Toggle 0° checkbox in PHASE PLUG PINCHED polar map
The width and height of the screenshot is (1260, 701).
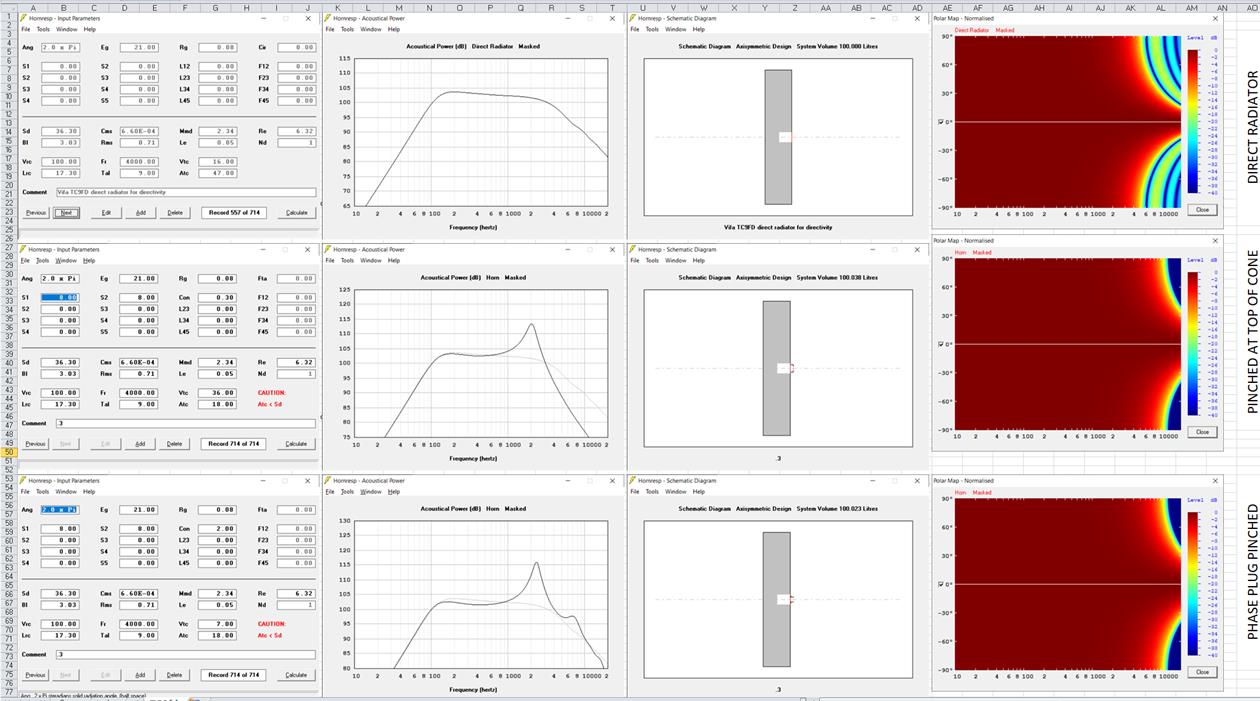941,584
